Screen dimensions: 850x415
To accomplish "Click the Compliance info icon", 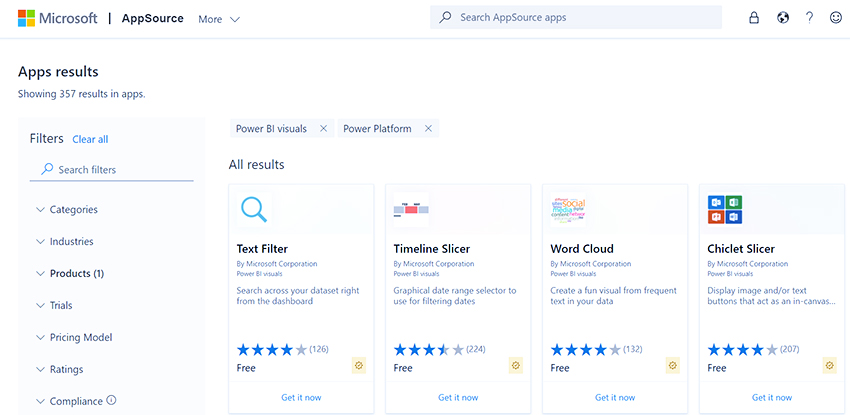I will [112, 400].
